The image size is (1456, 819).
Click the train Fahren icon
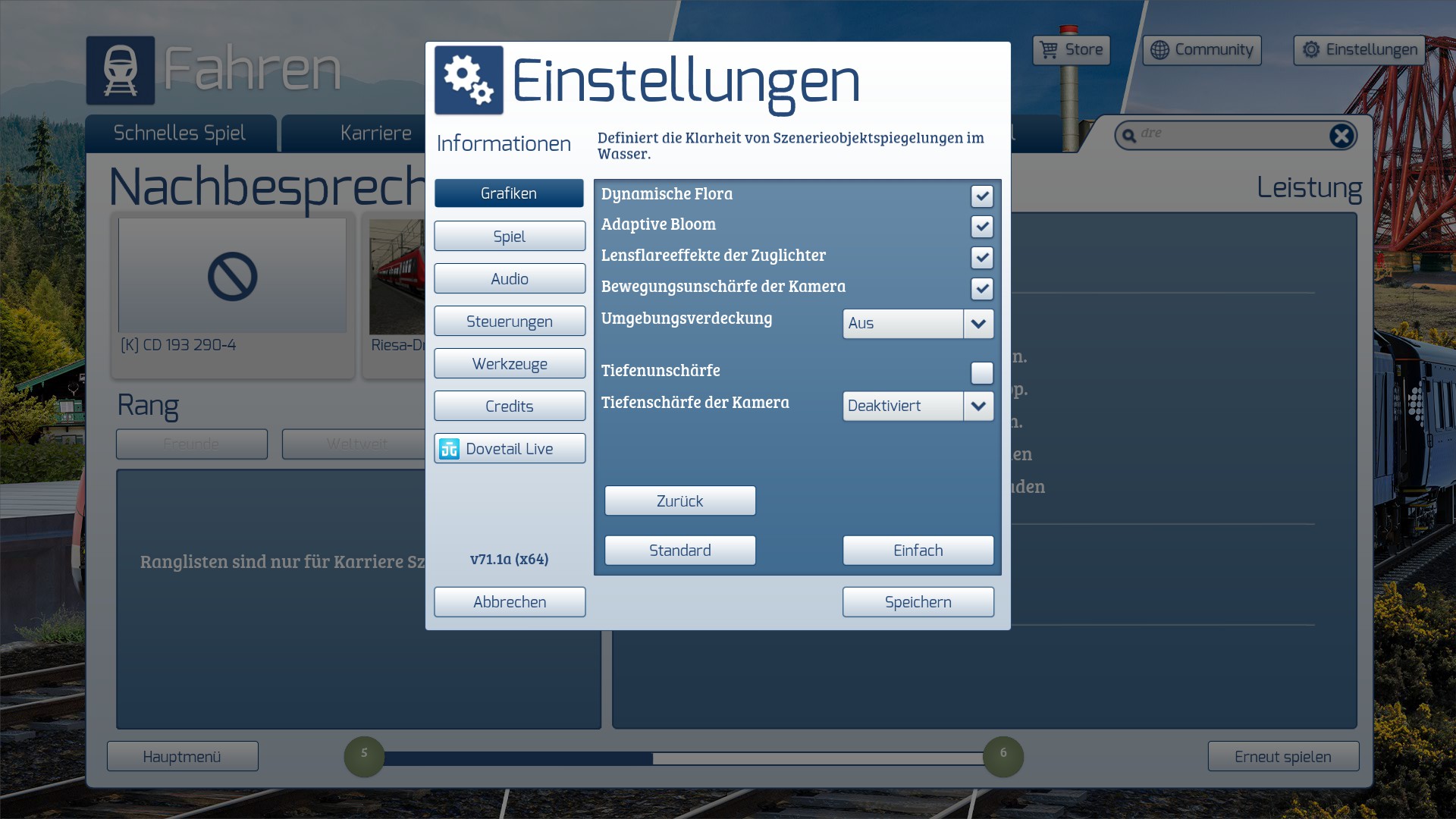120,70
